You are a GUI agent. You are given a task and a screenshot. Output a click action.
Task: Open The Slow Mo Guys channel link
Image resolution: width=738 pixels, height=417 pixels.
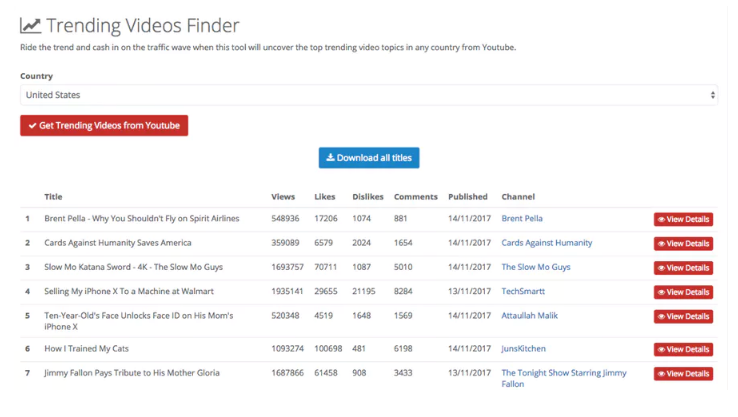(536, 267)
